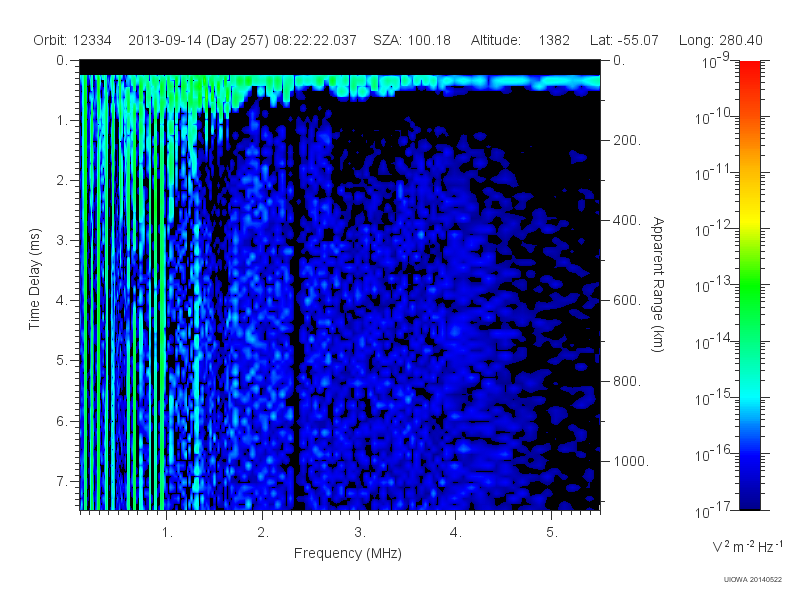Click apparent range tick label '600.'

627,301
